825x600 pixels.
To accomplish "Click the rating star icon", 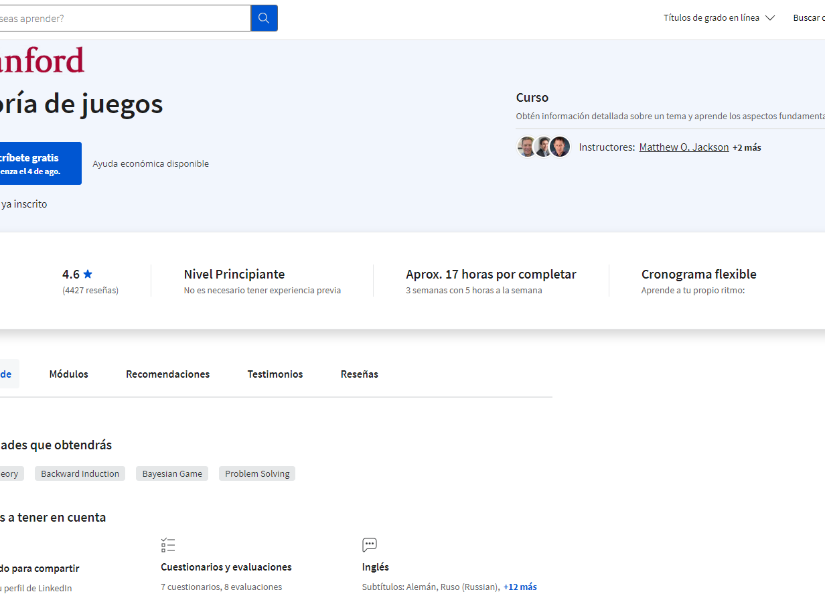I will [x=88, y=274].
